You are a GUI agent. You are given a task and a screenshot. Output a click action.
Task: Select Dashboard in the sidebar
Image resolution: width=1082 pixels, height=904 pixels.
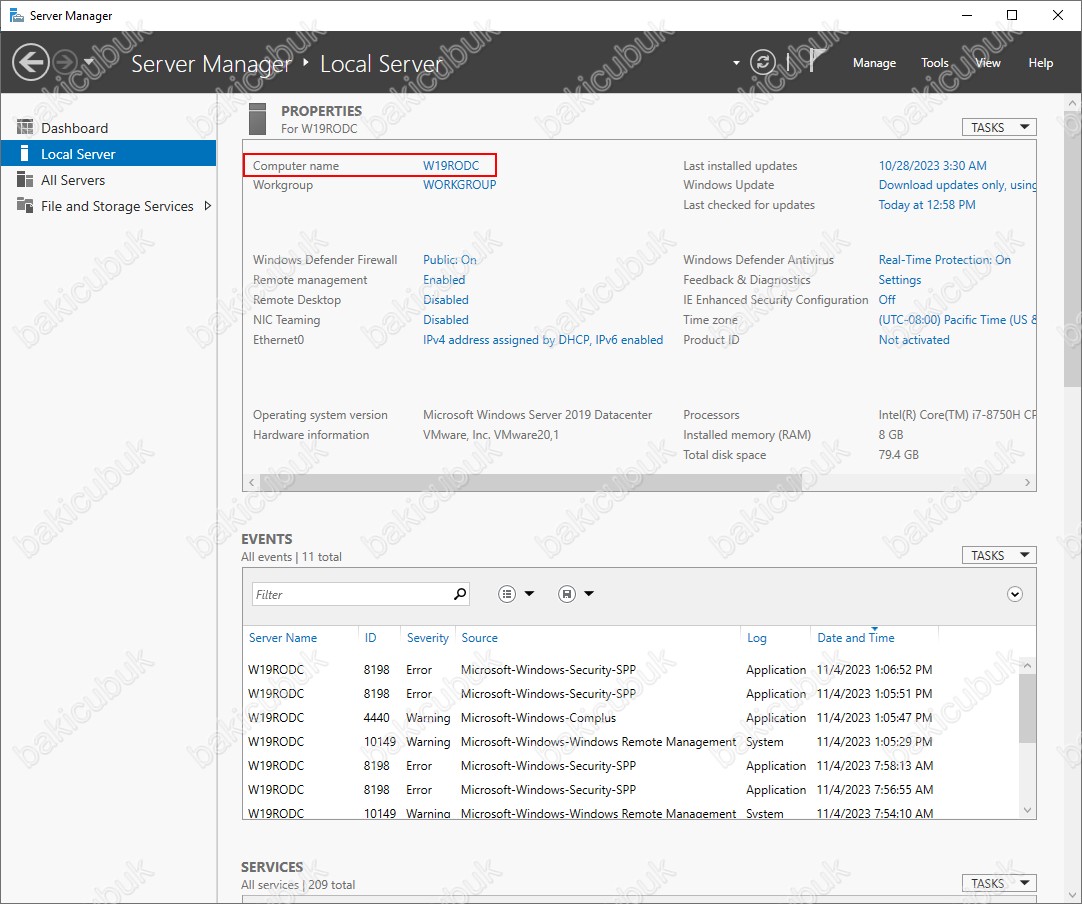pos(108,128)
